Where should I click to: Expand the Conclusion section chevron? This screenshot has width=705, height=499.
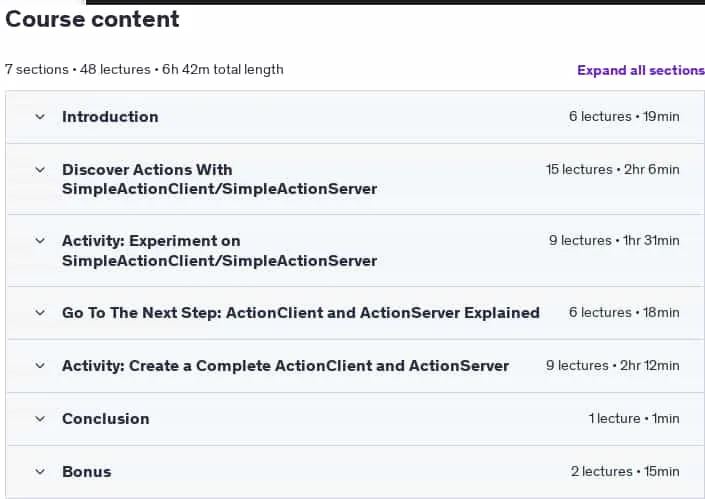(x=40, y=419)
